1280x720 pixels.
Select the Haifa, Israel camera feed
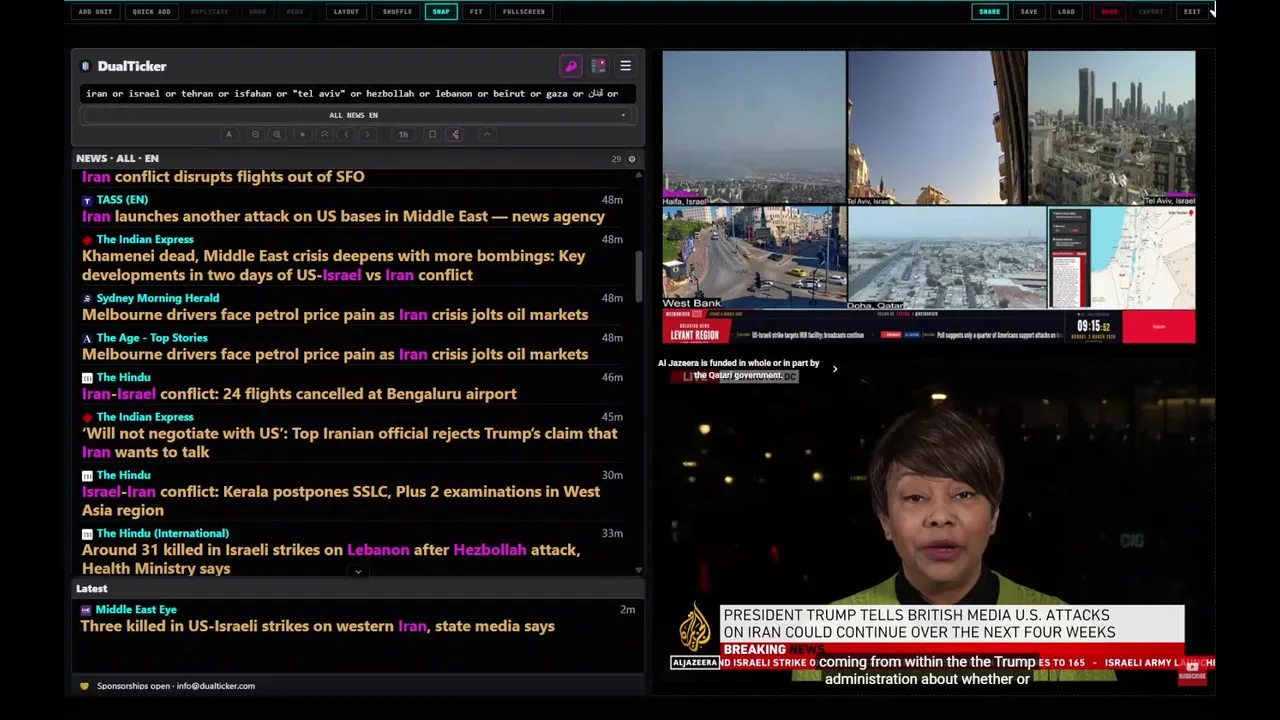coord(754,128)
